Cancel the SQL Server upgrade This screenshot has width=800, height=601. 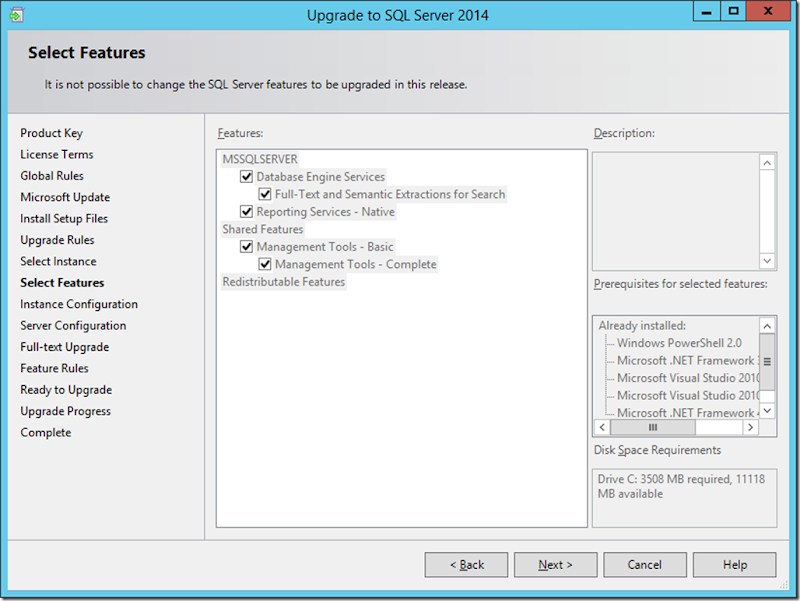coord(645,565)
